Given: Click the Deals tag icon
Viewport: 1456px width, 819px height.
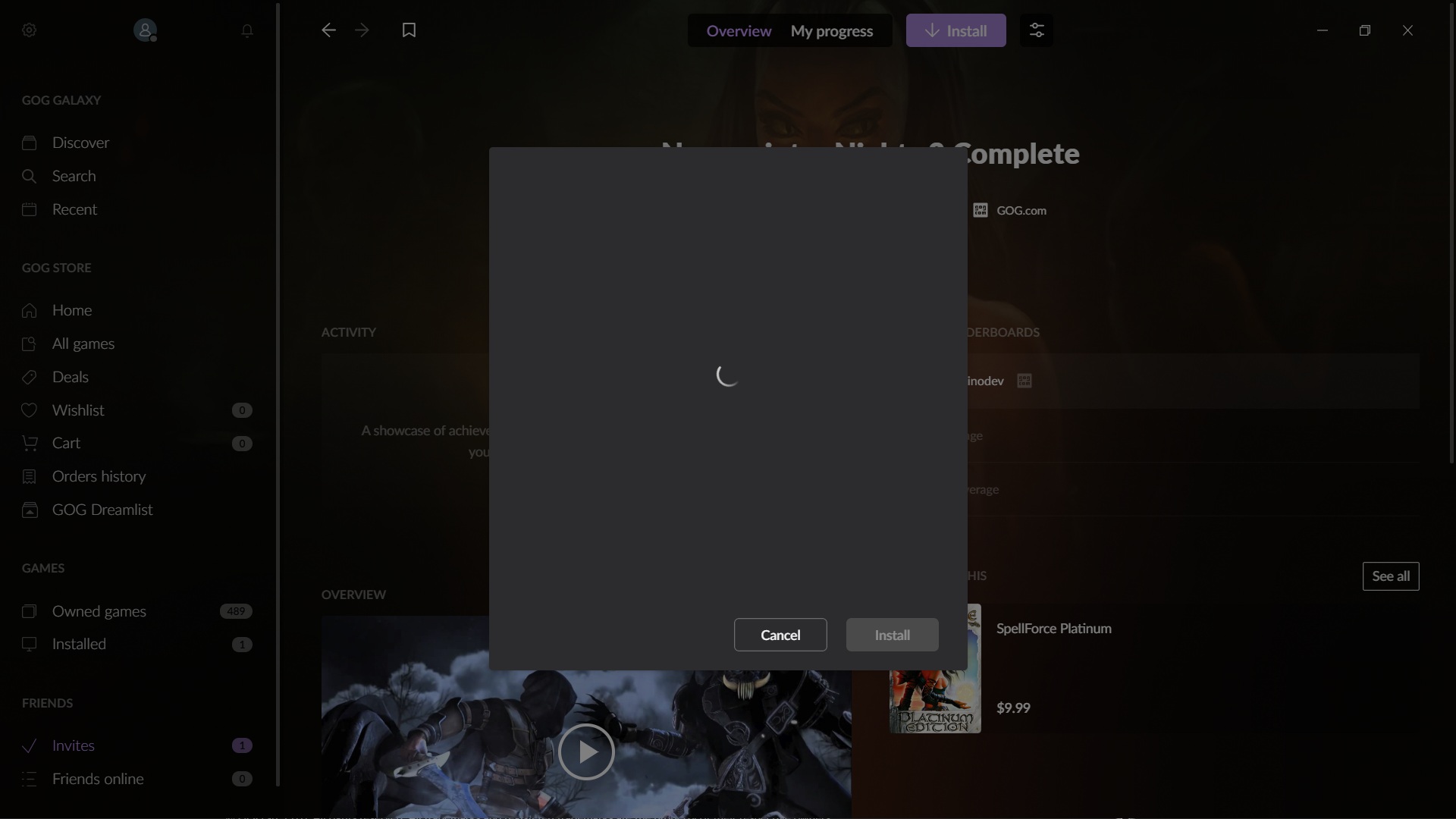Looking at the screenshot, I should (29, 377).
